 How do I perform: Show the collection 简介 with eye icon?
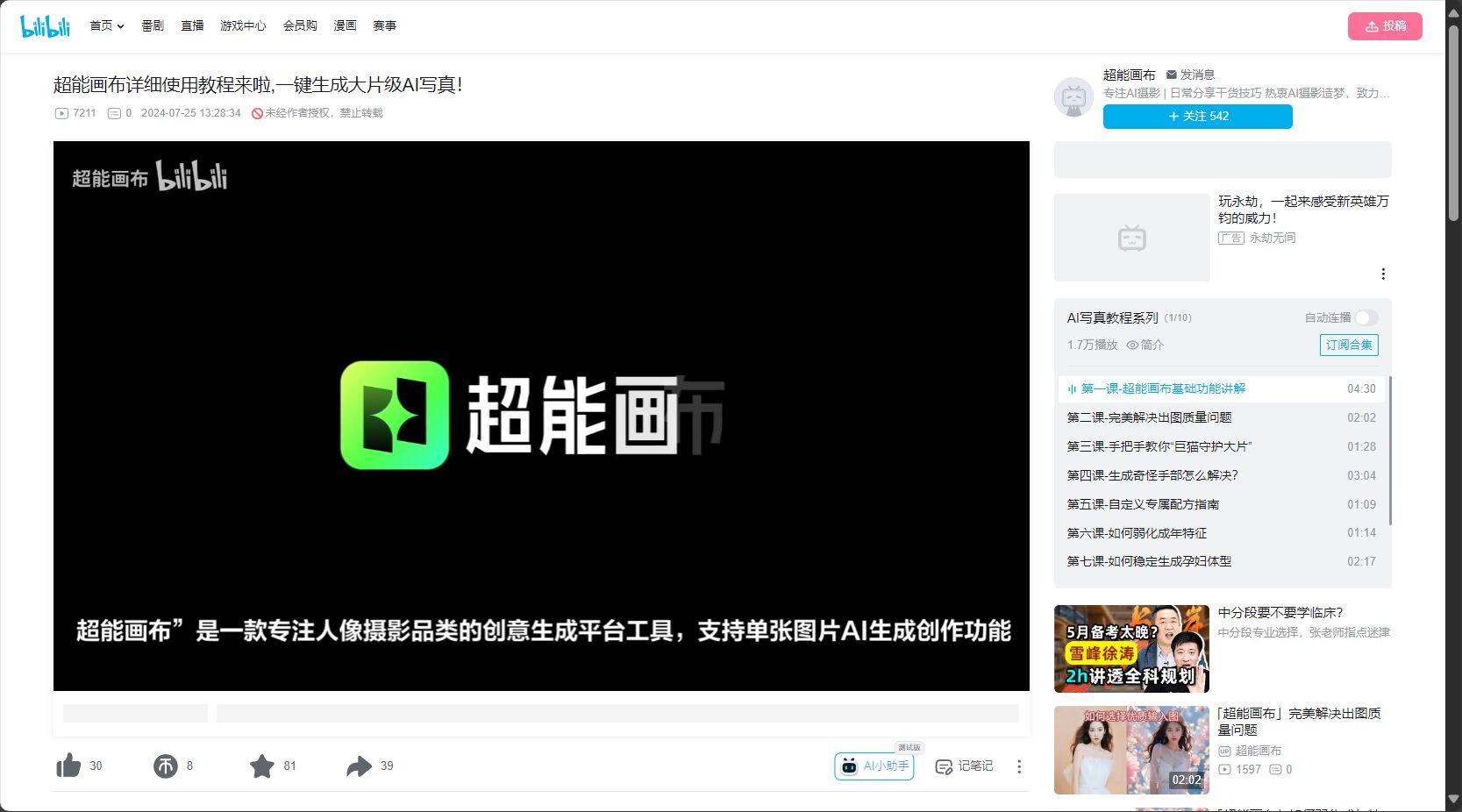1145,345
